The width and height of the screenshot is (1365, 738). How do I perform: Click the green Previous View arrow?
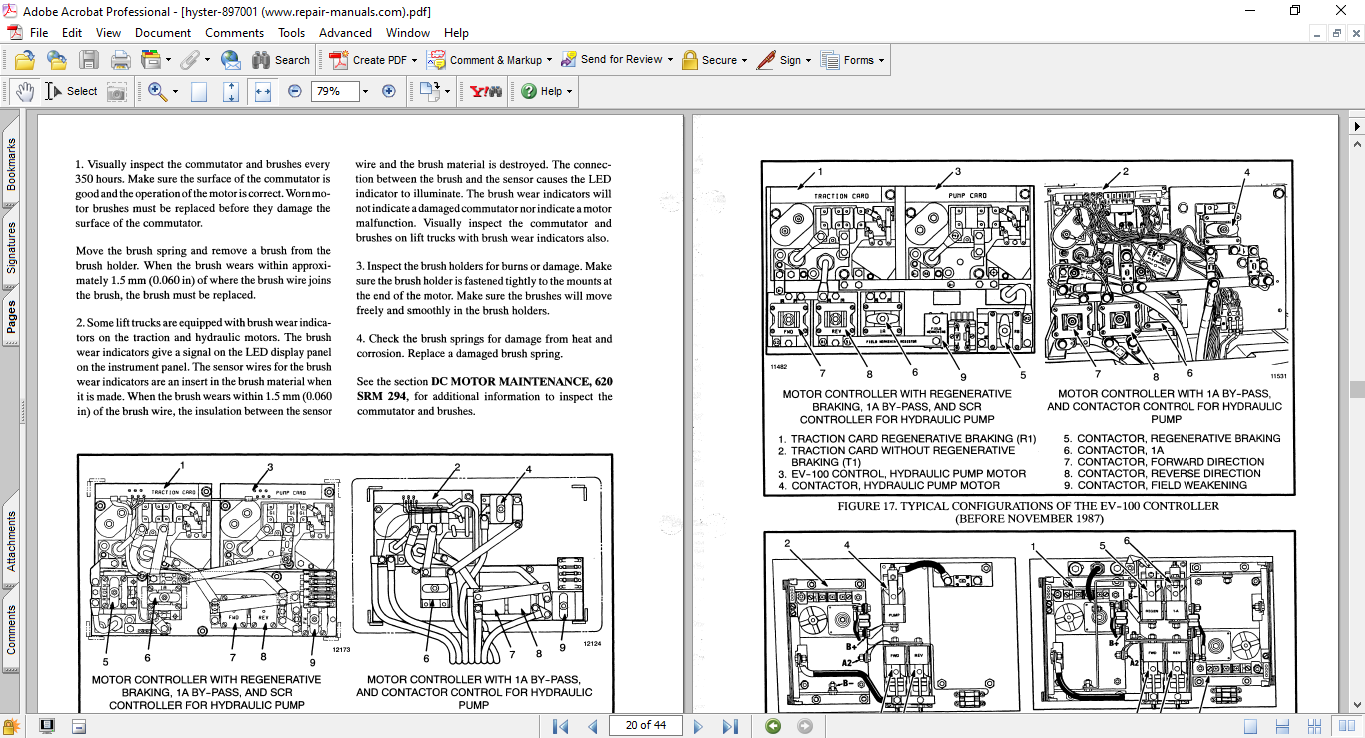tap(772, 726)
